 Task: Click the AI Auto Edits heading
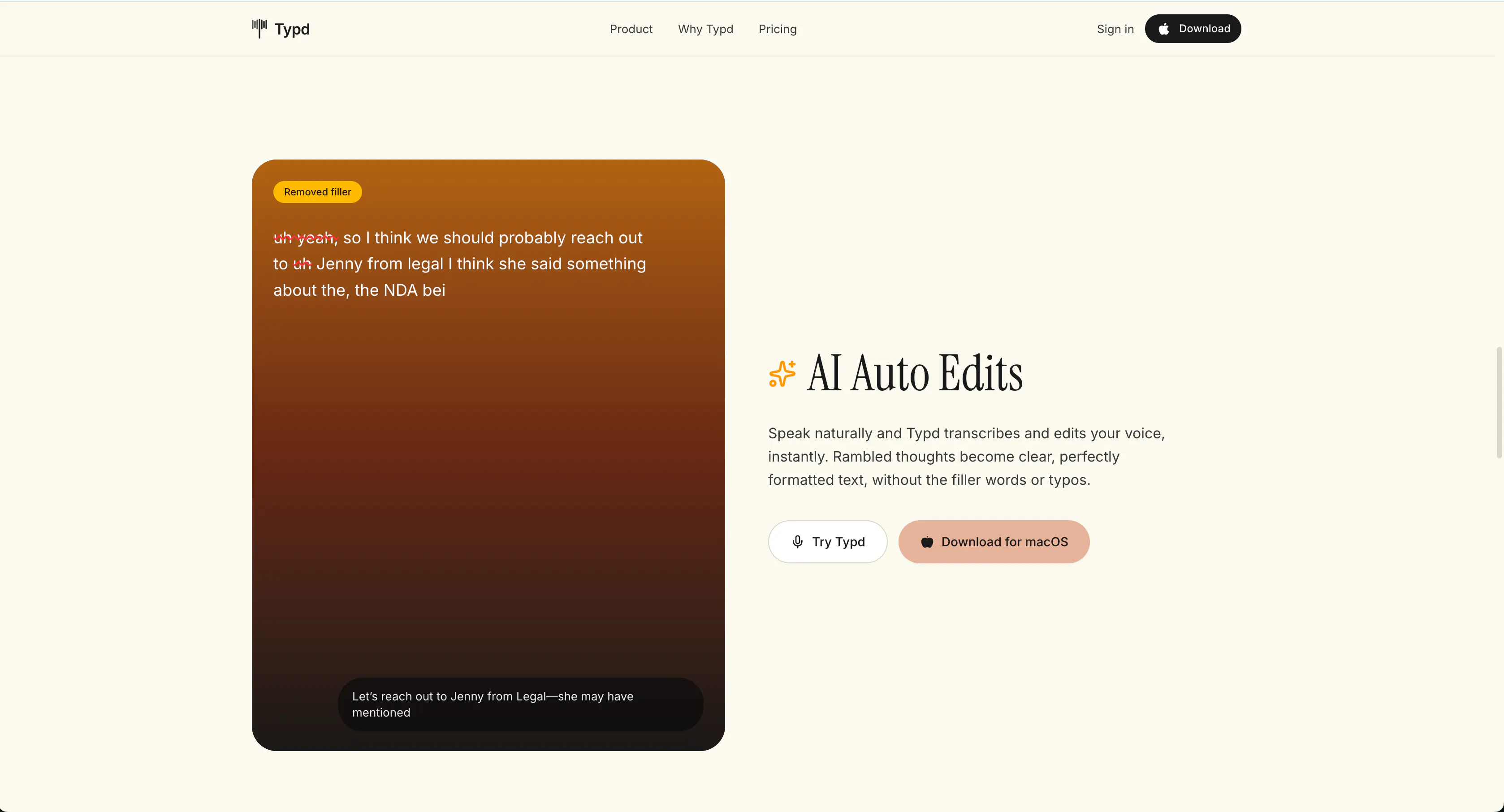914,373
